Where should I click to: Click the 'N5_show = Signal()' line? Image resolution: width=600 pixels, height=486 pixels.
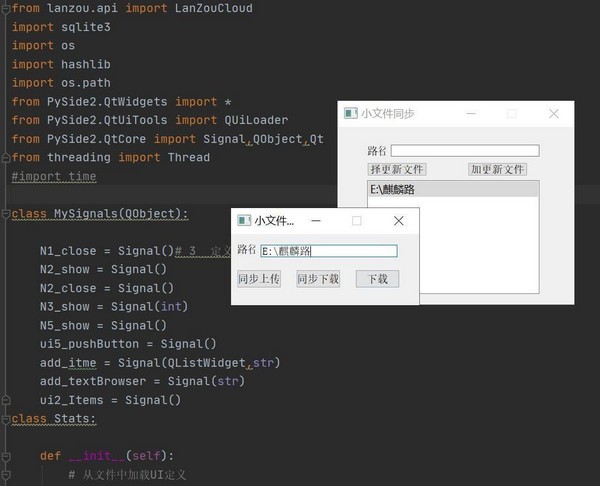coord(103,326)
